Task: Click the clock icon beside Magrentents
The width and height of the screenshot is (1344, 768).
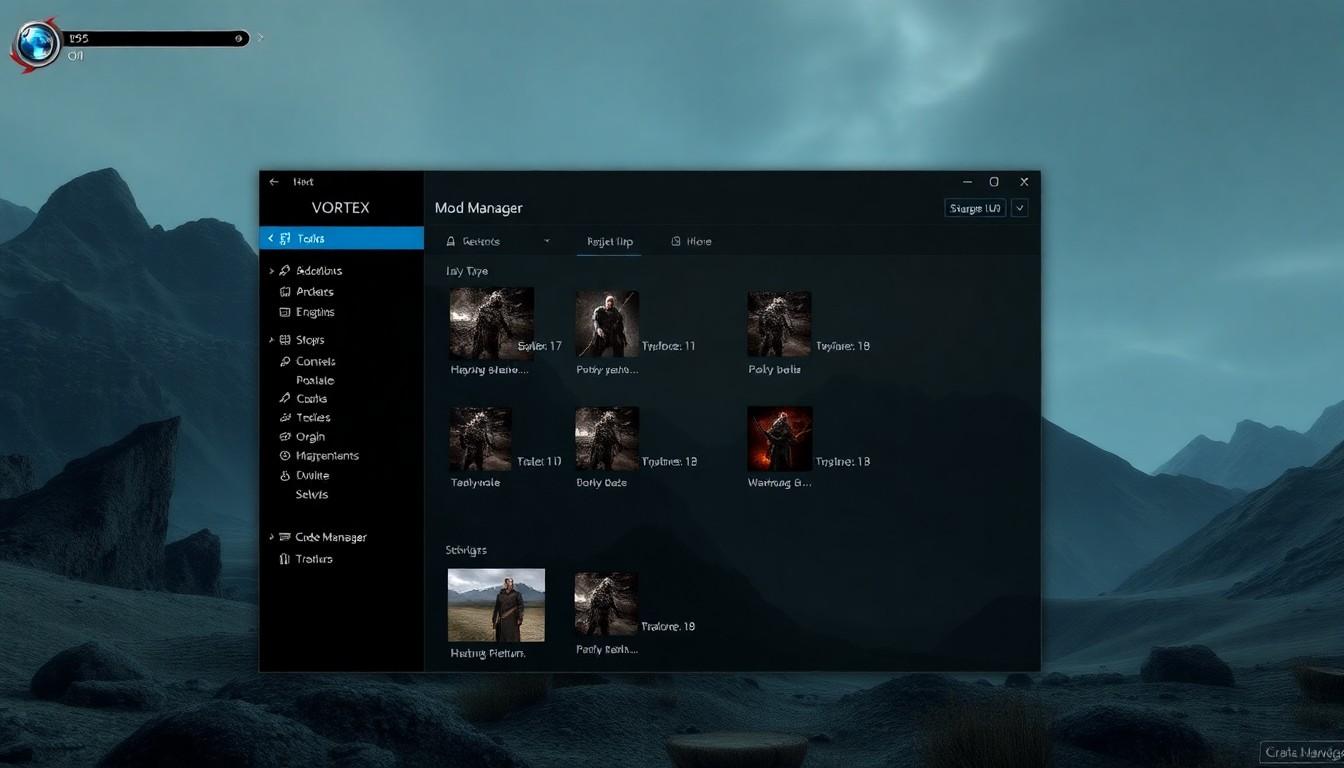Action: point(285,456)
